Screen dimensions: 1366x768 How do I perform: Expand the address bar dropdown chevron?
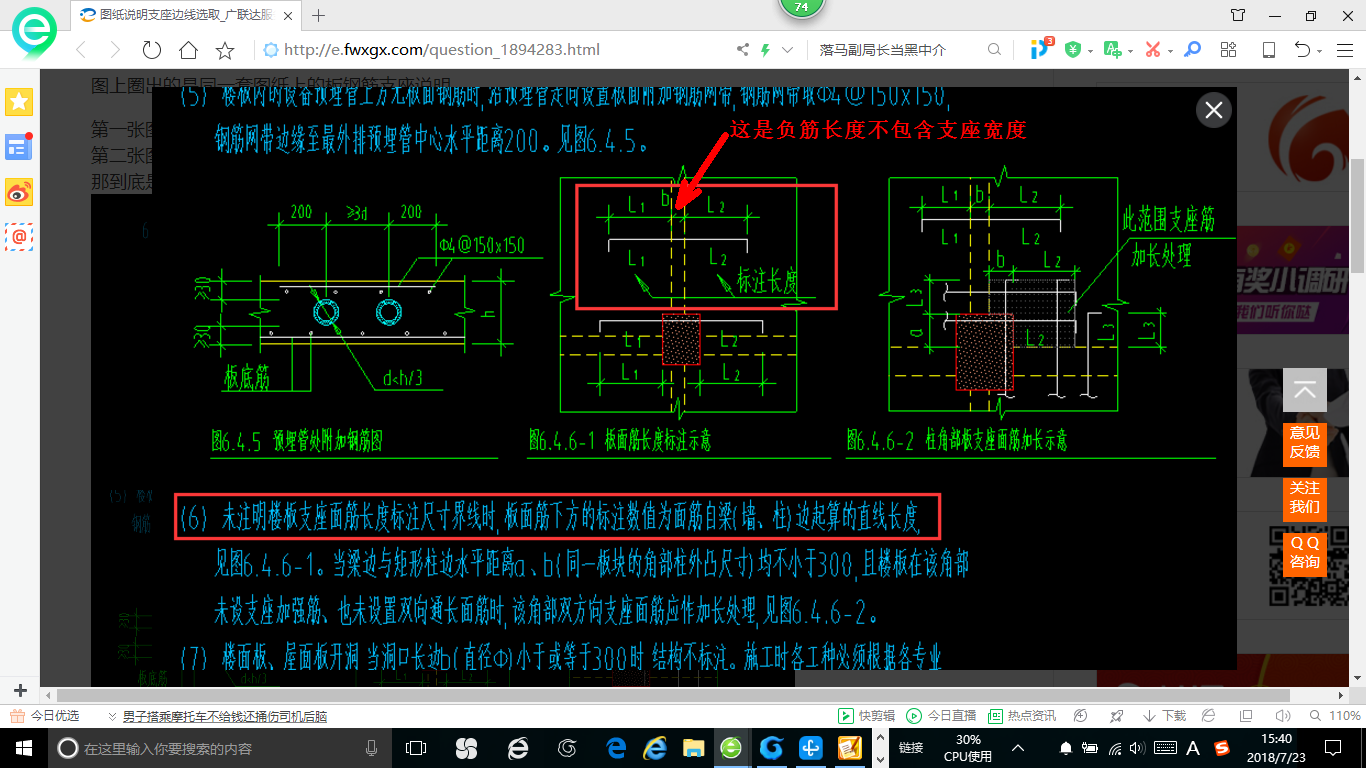(x=788, y=50)
